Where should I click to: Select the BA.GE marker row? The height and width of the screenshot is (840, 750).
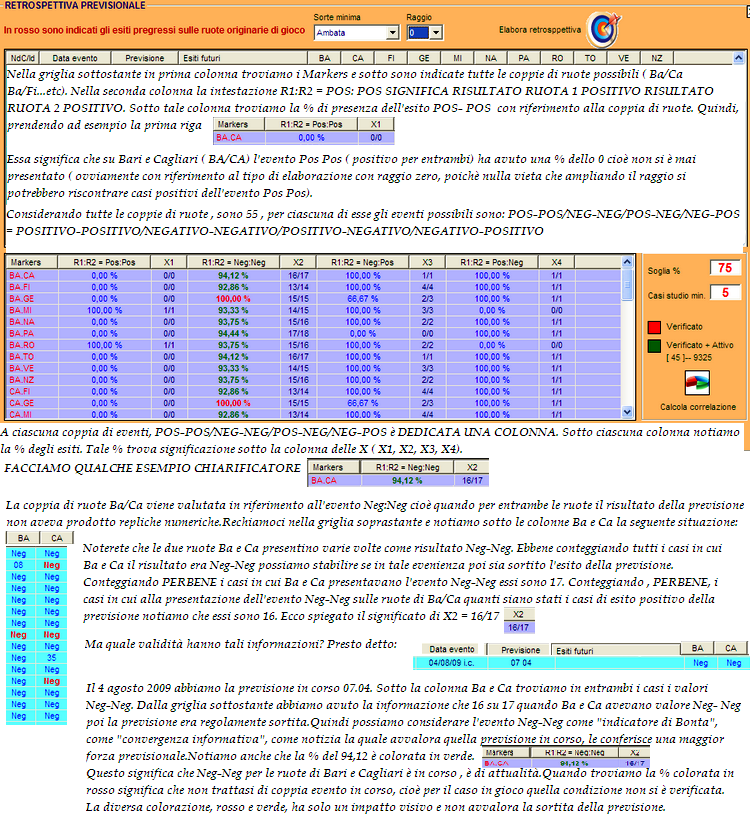[x=314, y=298]
